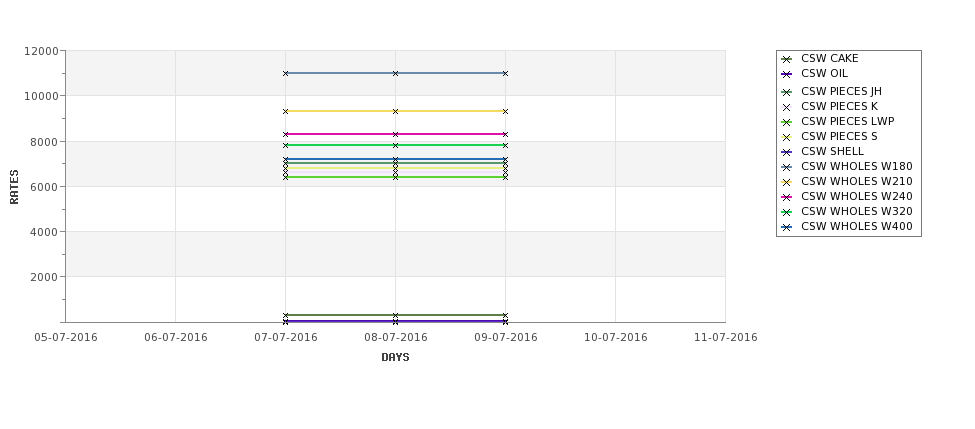Click the 07-07-2016 x-axis date label
The image size is (975, 429).
285,338
